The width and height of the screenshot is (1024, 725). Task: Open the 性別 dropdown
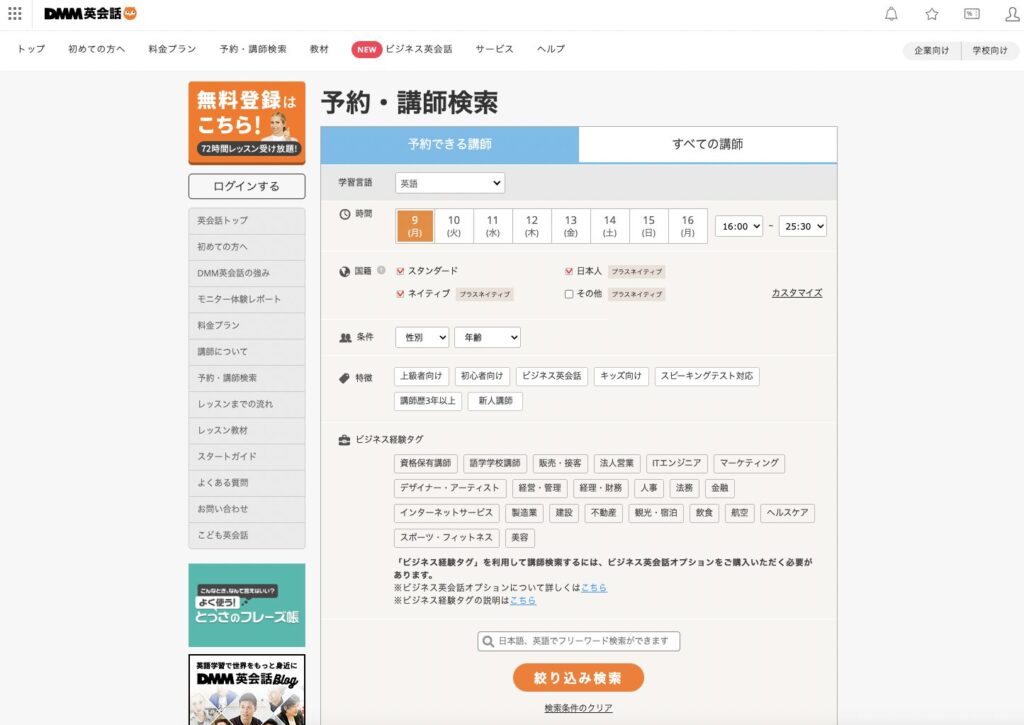[422, 337]
